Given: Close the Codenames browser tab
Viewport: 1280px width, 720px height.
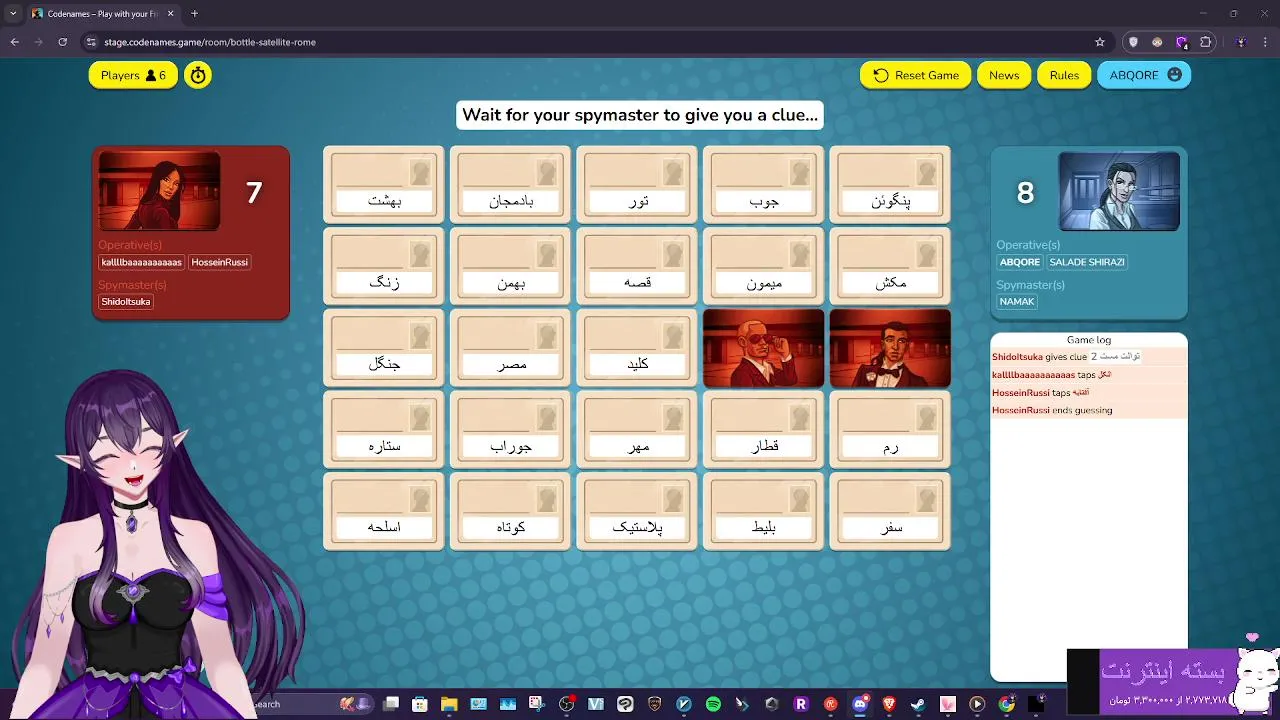Looking at the screenshot, I should 170,14.
